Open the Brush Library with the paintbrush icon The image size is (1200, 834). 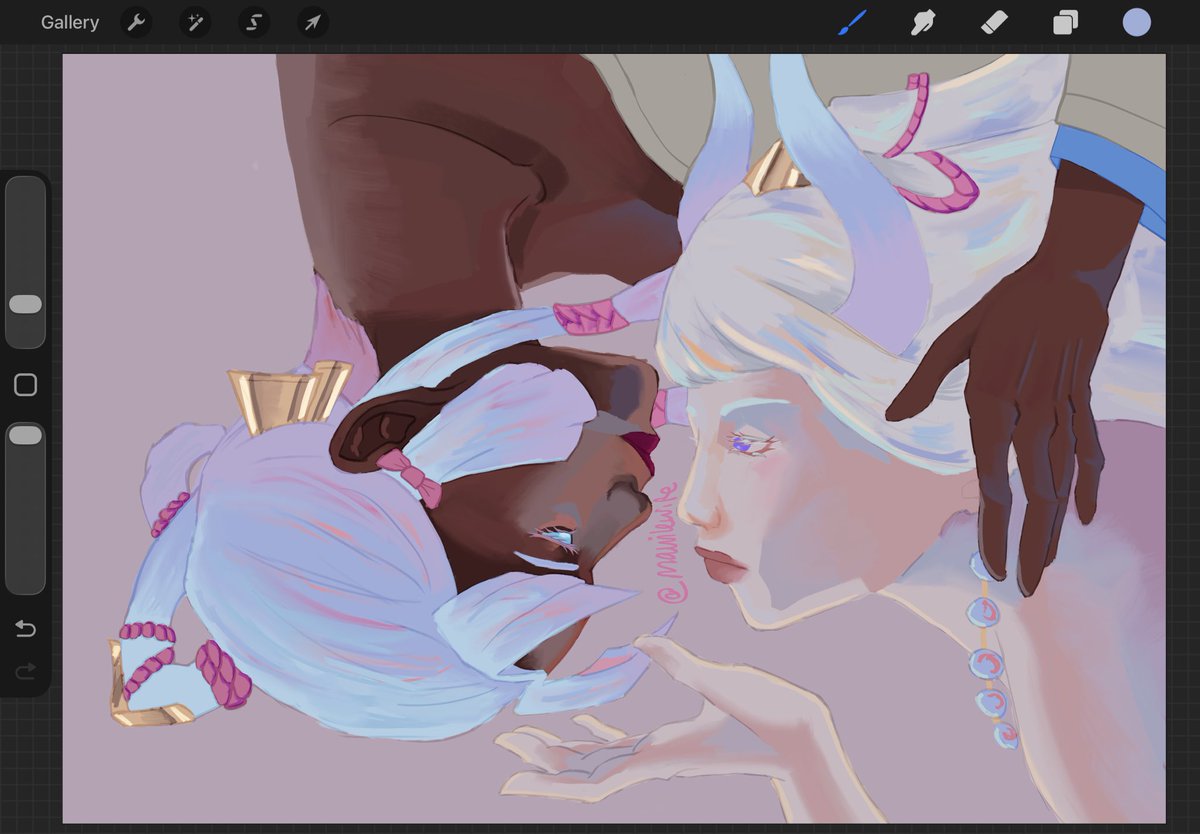point(851,22)
